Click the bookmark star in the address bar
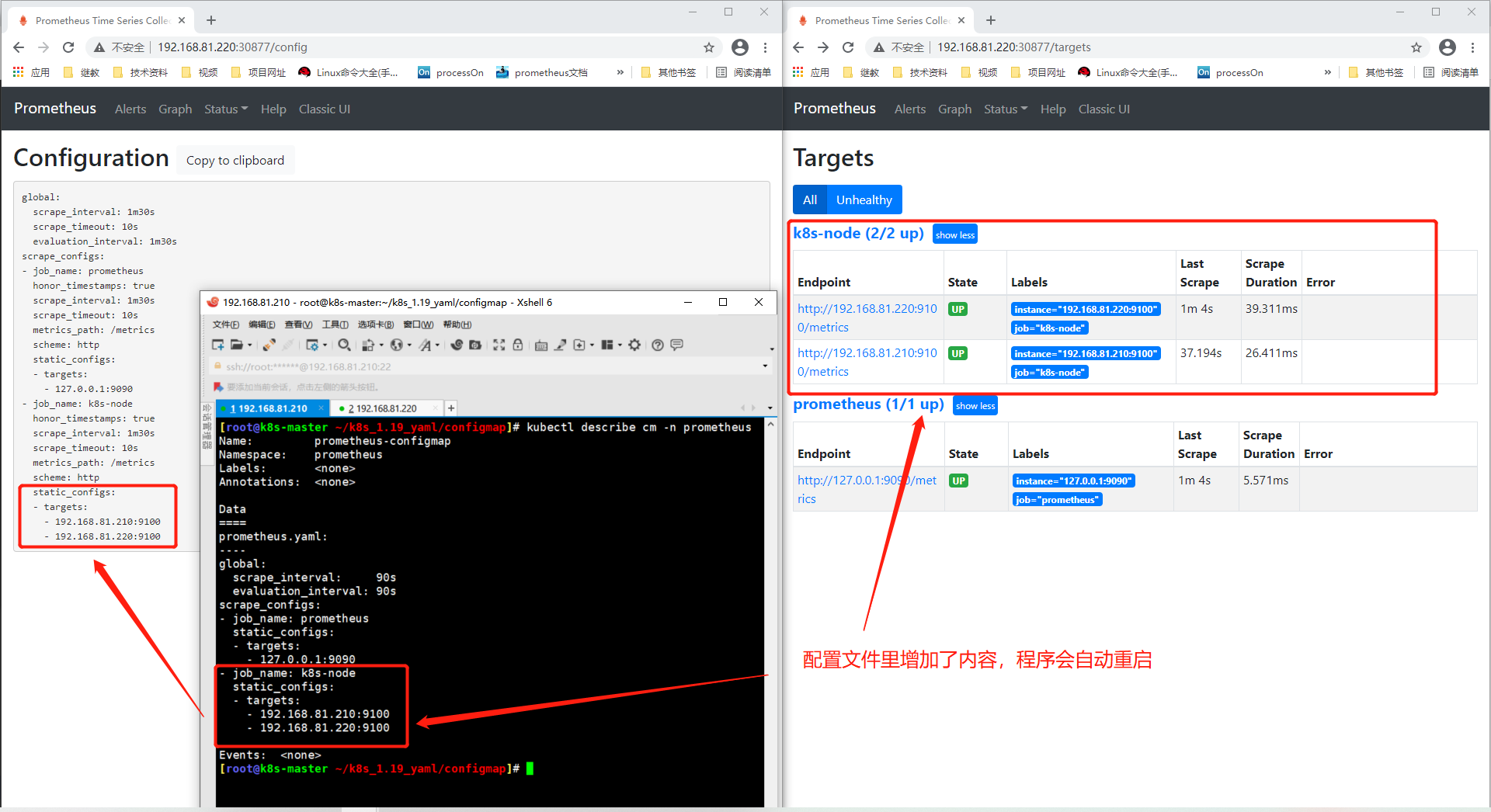1491x812 pixels. [1416, 47]
